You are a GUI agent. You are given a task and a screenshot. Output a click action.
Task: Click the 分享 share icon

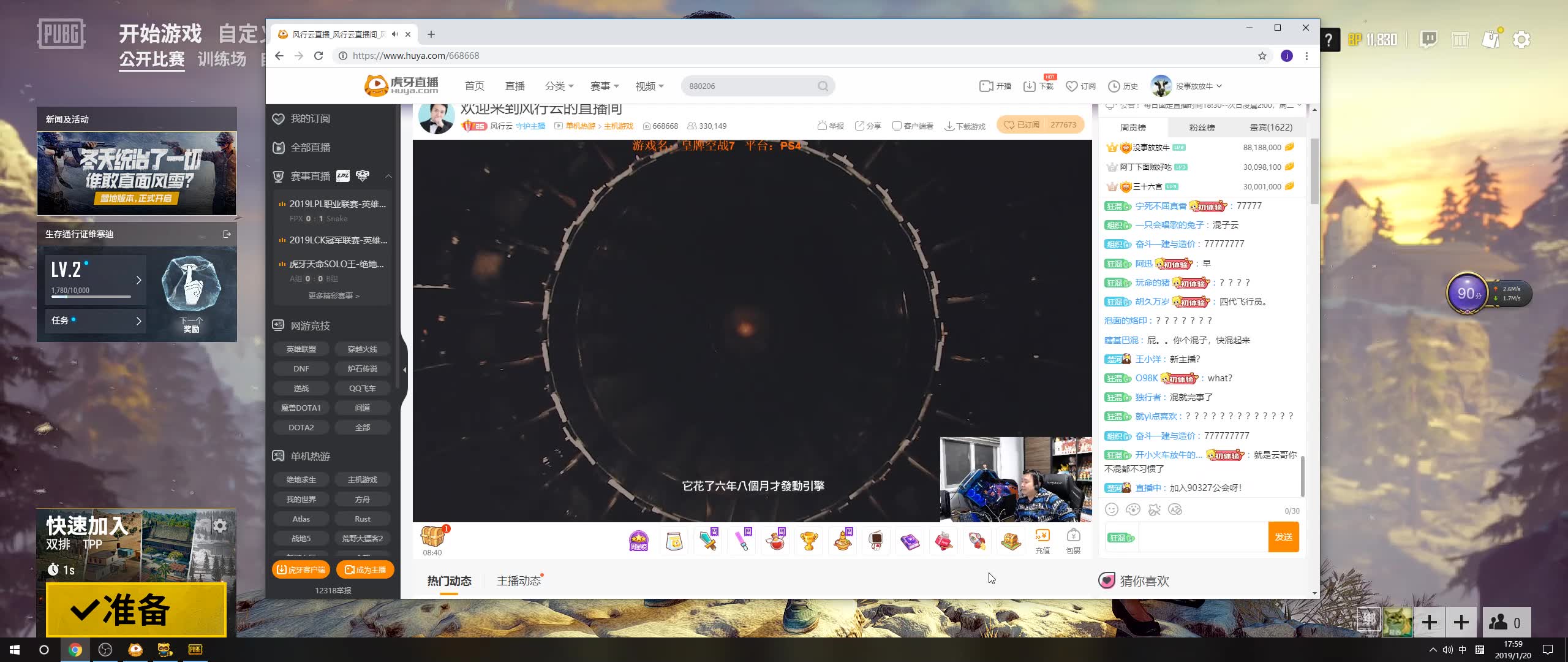click(x=868, y=126)
